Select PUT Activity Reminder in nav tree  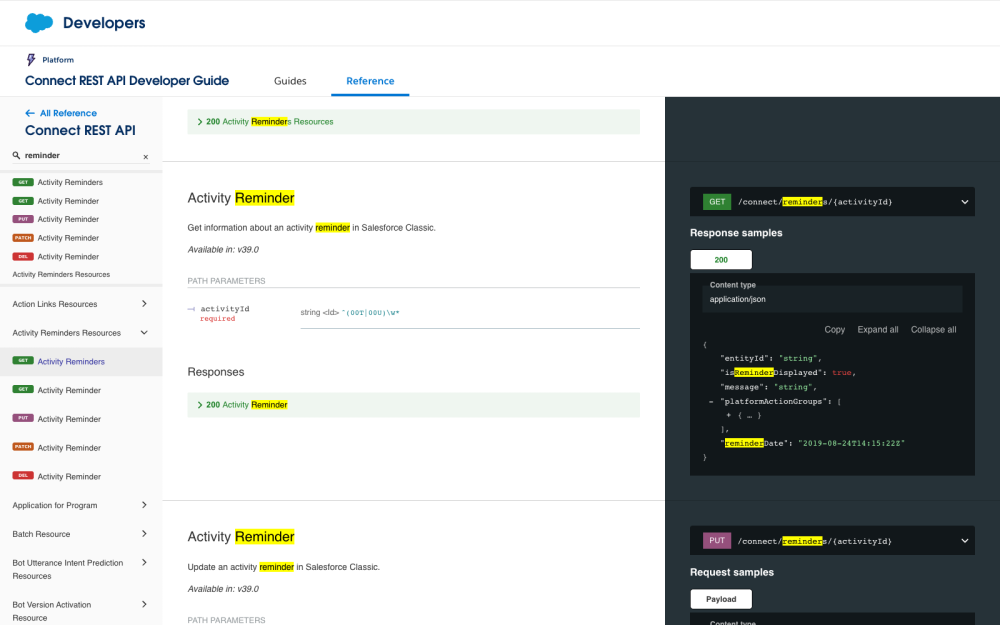tap(80, 419)
